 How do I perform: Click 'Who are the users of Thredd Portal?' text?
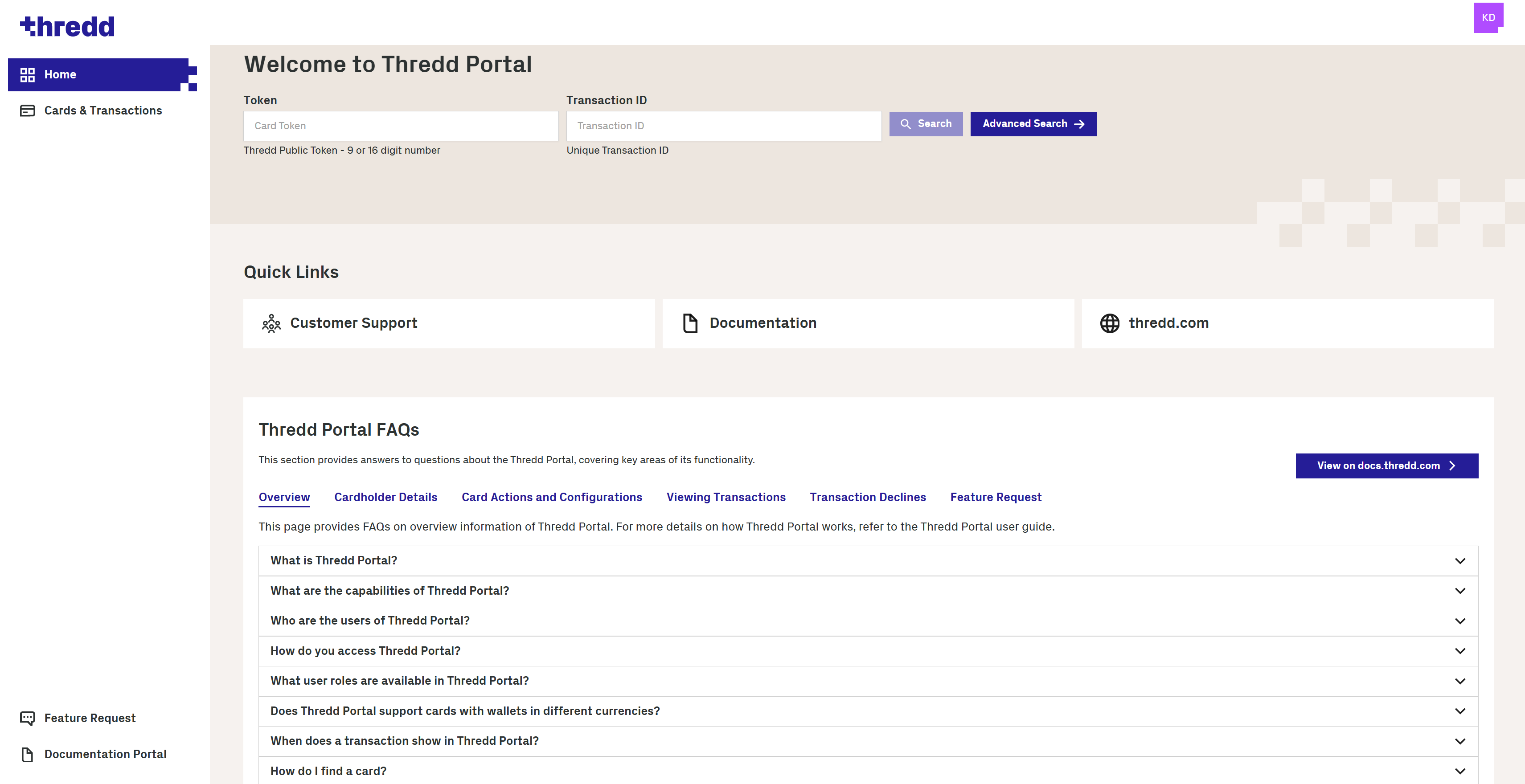click(x=370, y=621)
